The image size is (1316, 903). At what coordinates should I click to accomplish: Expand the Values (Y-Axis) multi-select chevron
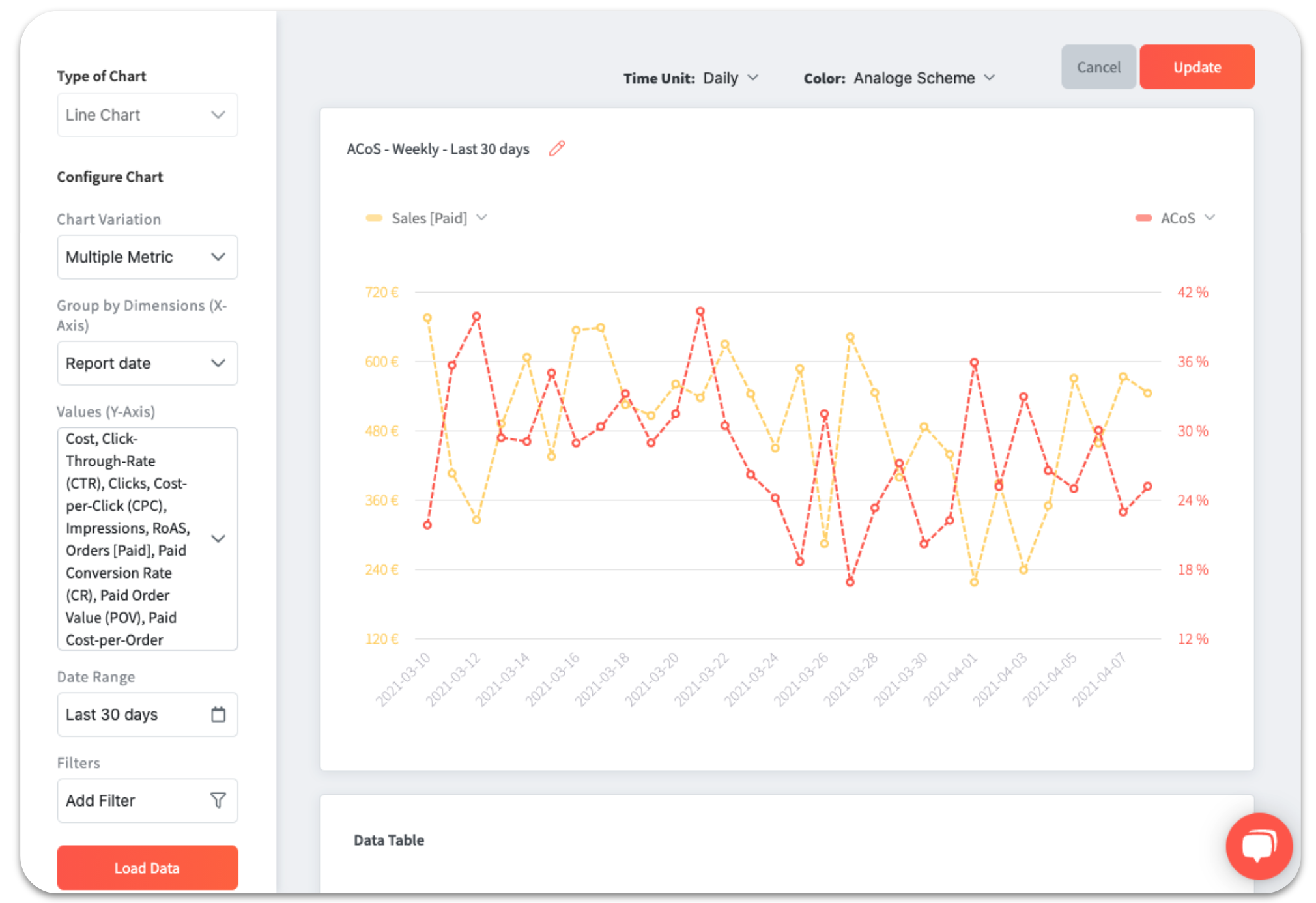218,538
